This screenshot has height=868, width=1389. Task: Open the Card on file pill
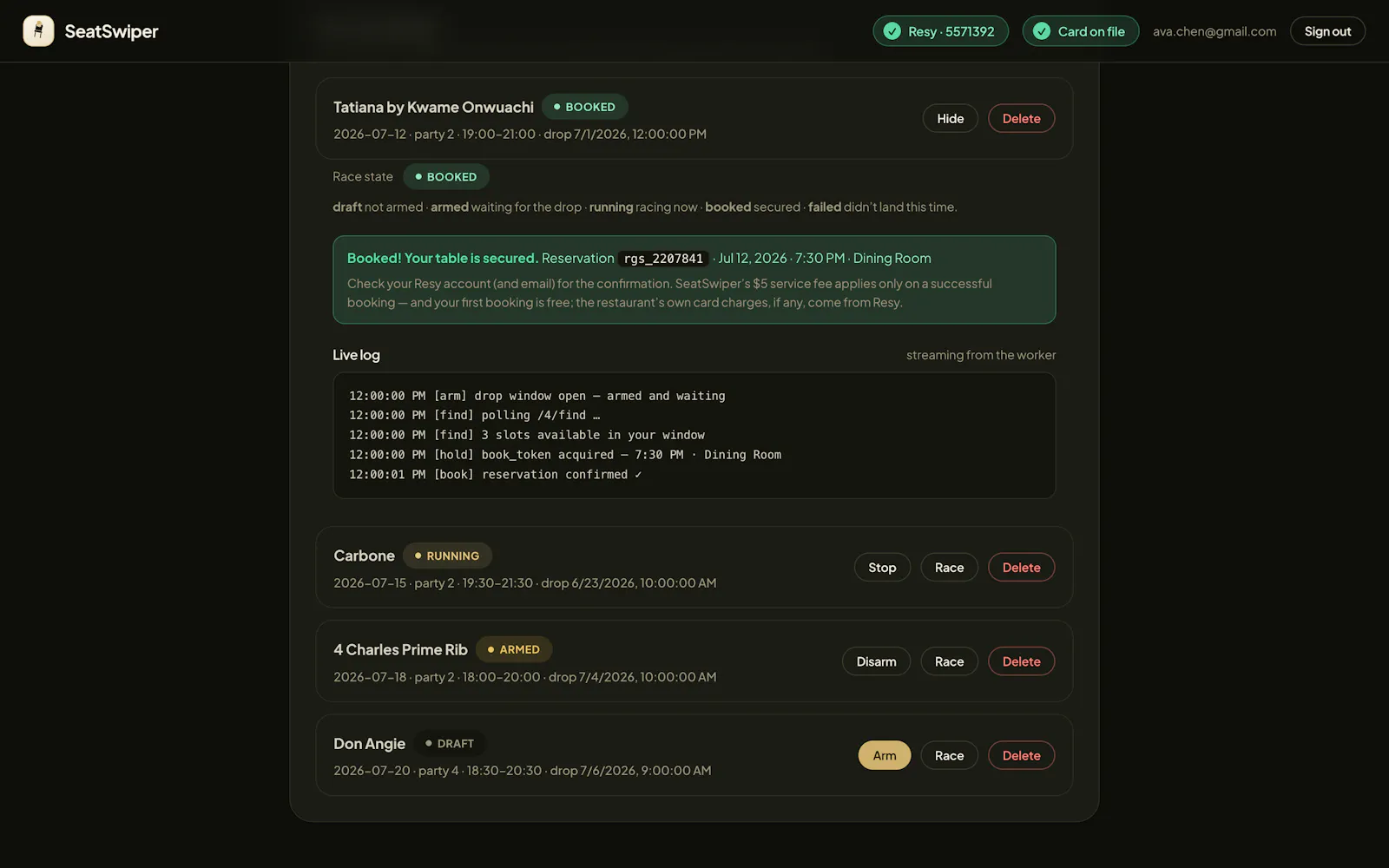pyautogui.click(x=1080, y=31)
